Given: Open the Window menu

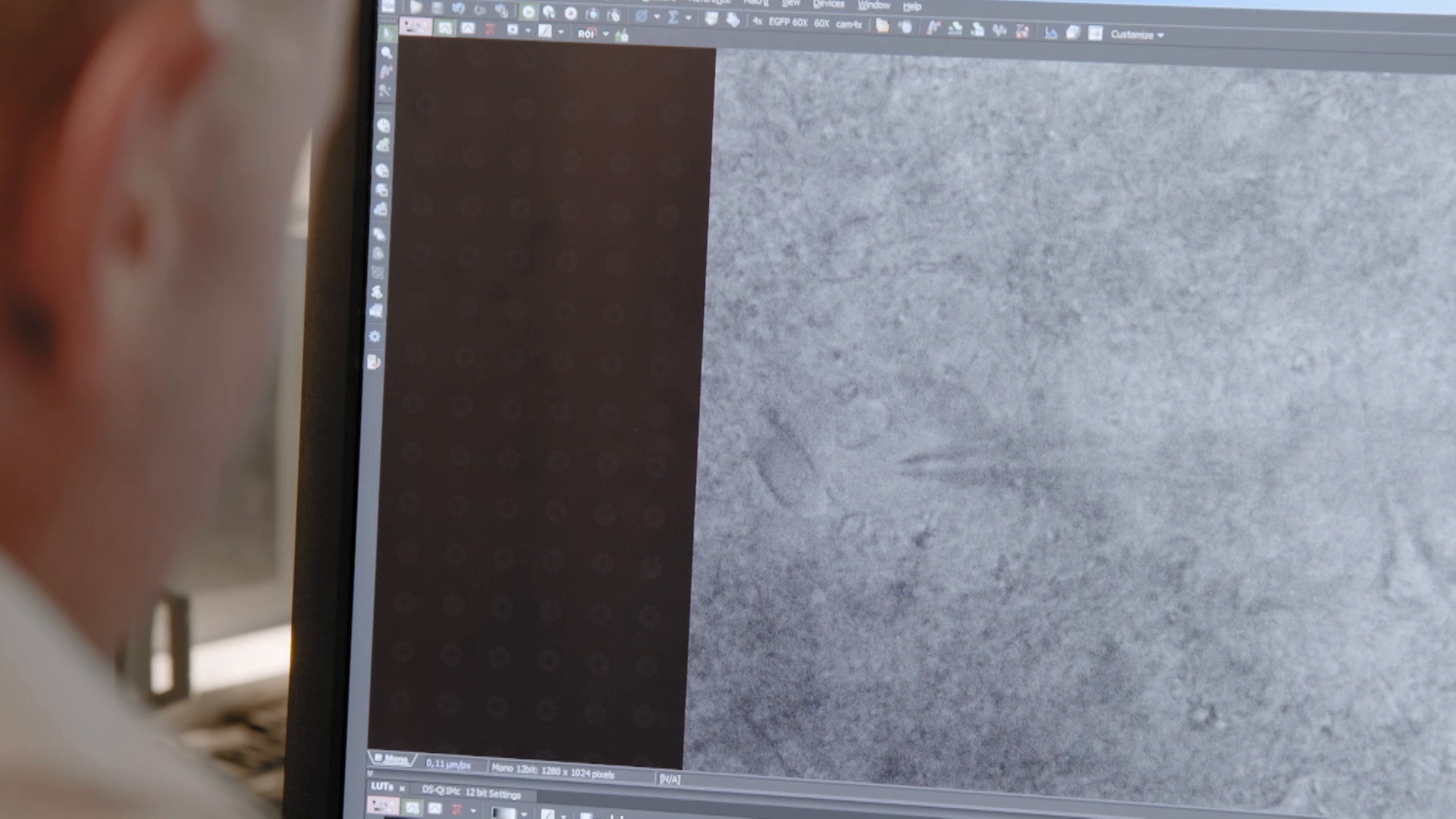Looking at the screenshot, I should [874, 5].
